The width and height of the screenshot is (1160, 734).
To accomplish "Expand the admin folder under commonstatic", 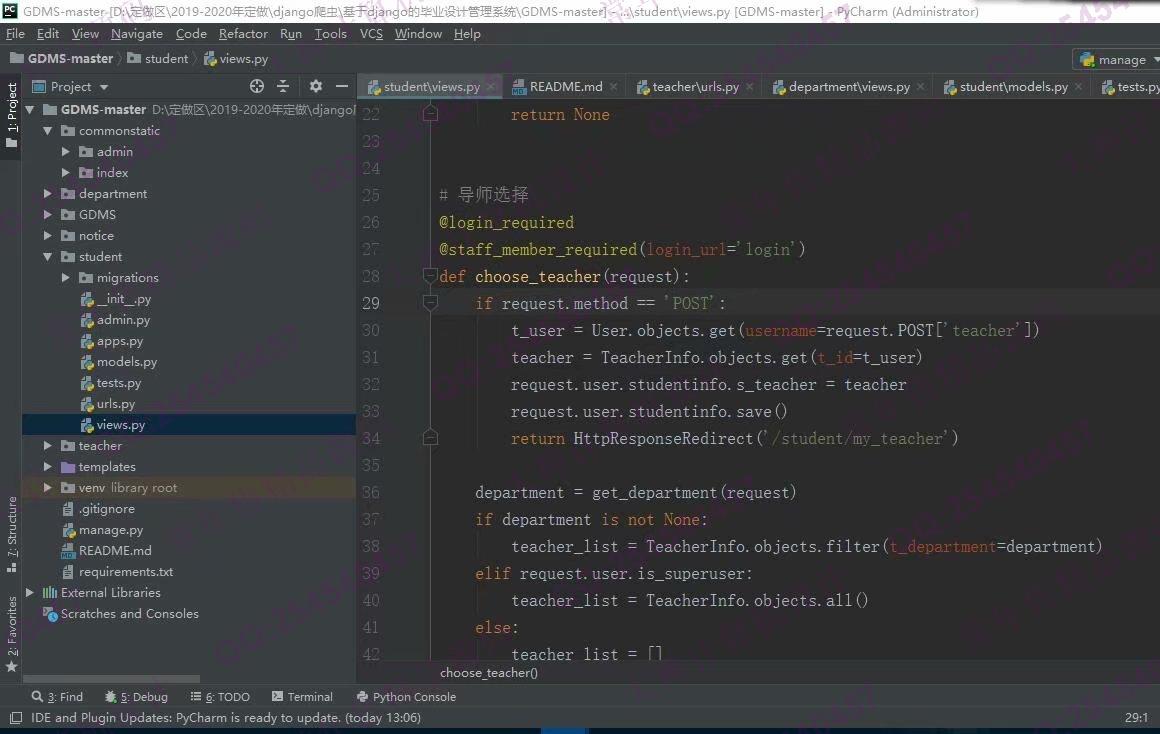I will click(x=65, y=152).
